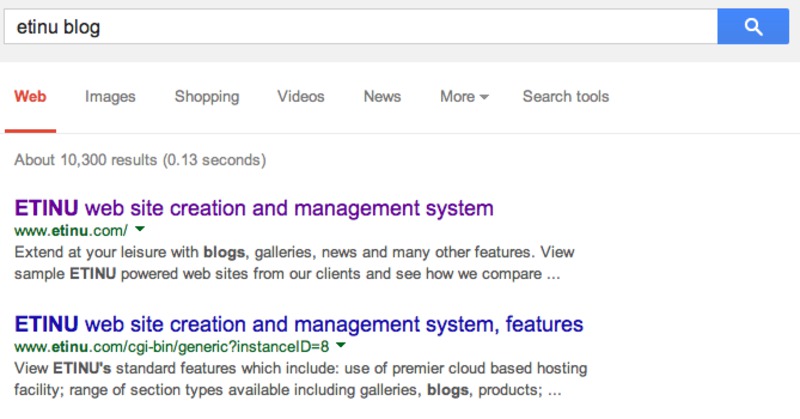Image resolution: width=800 pixels, height=419 pixels.
Task: Show the News results tab
Action: (x=382, y=97)
